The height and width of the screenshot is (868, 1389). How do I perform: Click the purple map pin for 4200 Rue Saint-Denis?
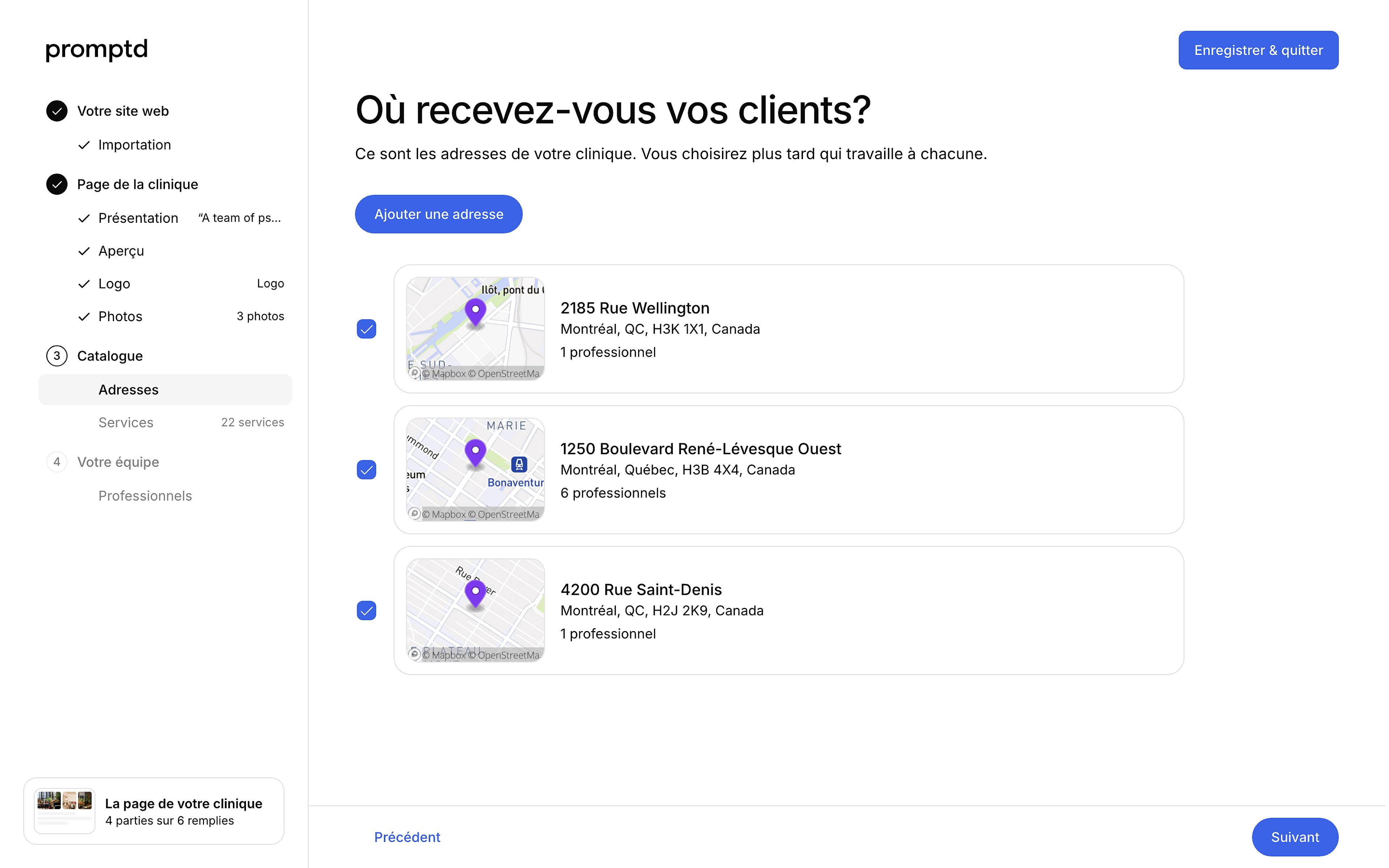pos(475,595)
